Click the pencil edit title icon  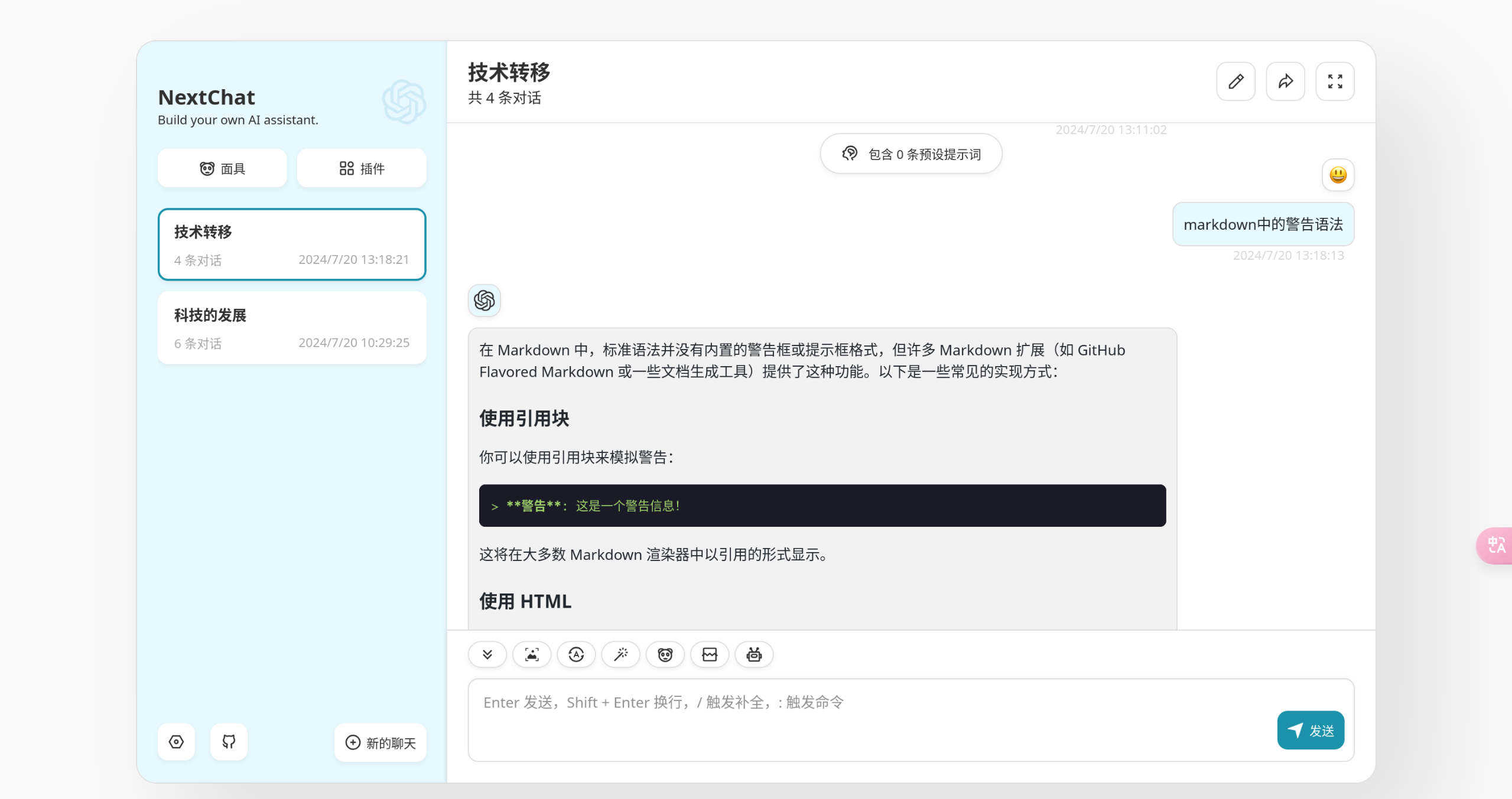tap(1235, 81)
